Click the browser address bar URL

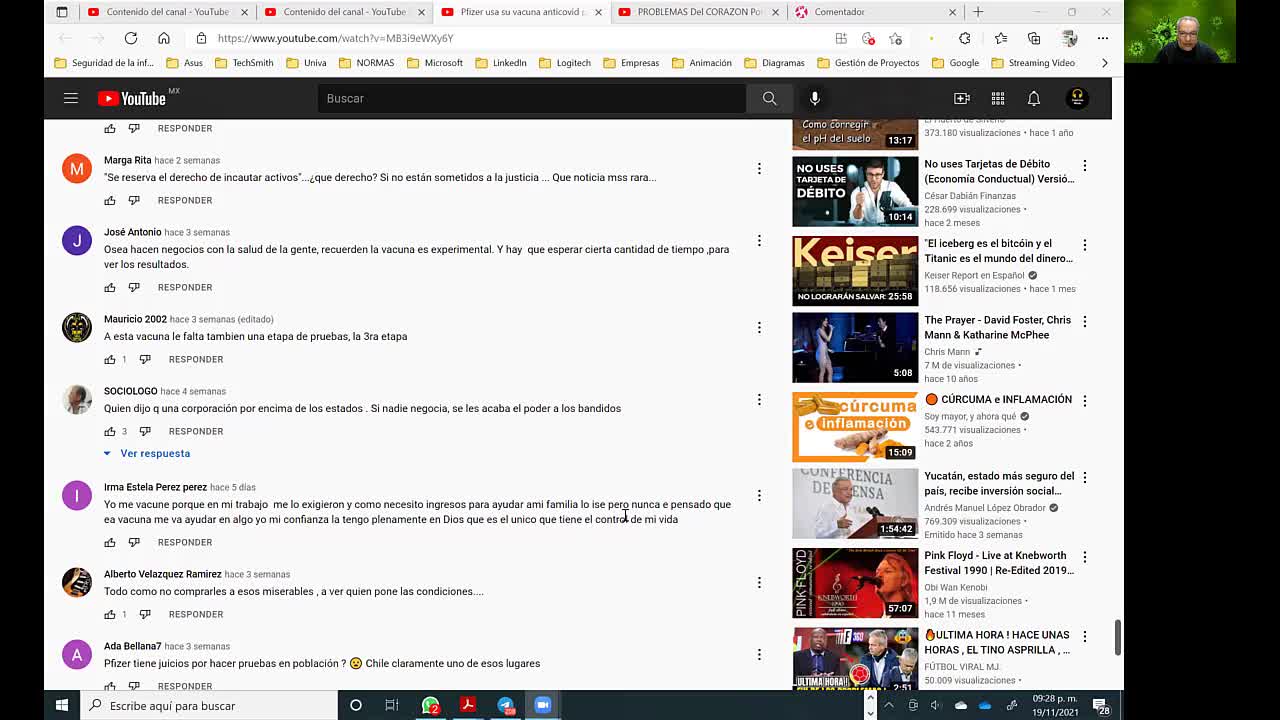[x=335, y=38]
